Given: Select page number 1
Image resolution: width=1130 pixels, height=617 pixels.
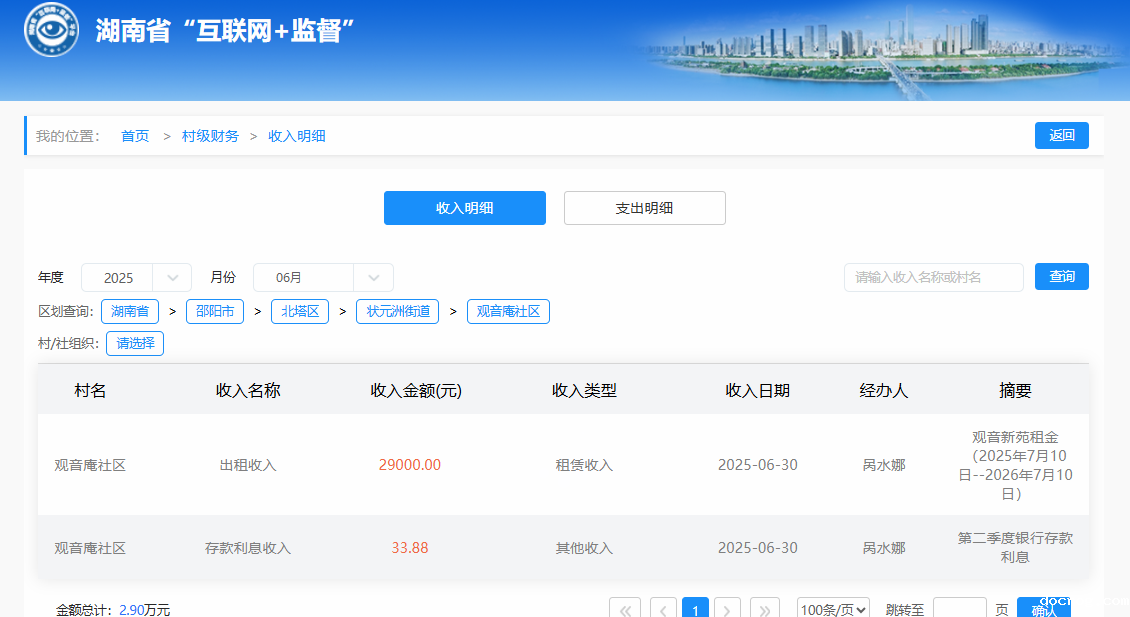Looking at the screenshot, I should (x=695, y=609).
